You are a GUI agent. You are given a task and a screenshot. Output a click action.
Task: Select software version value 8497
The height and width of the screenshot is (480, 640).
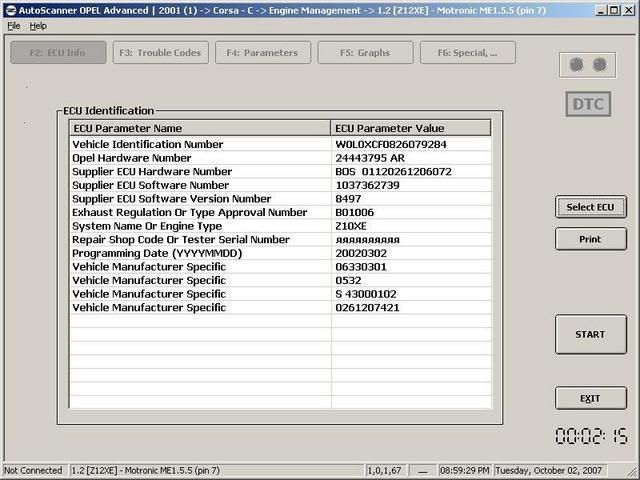pos(348,199)
